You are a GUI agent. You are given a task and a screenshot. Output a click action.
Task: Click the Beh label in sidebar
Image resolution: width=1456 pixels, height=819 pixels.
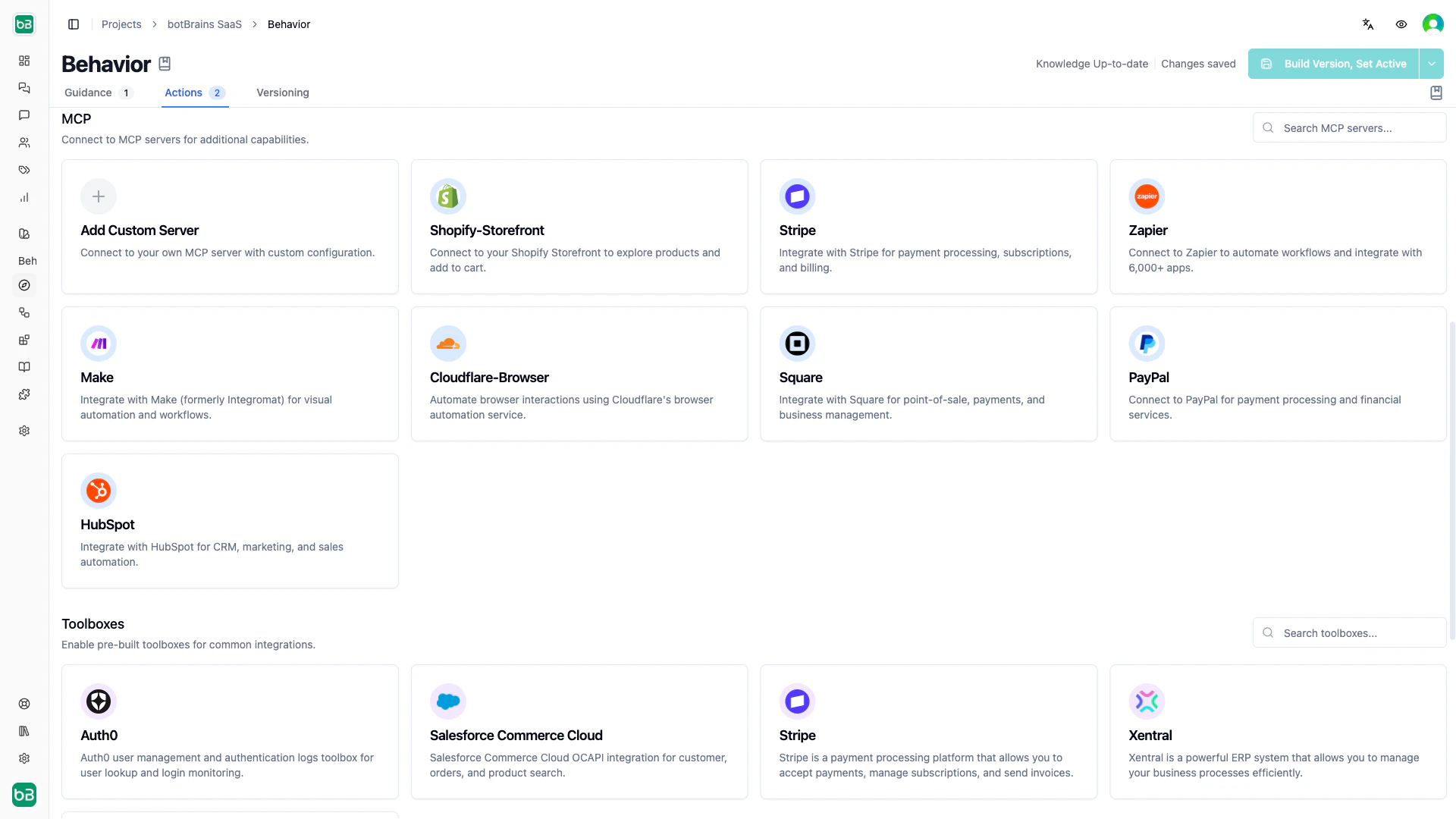pos(27,261)
